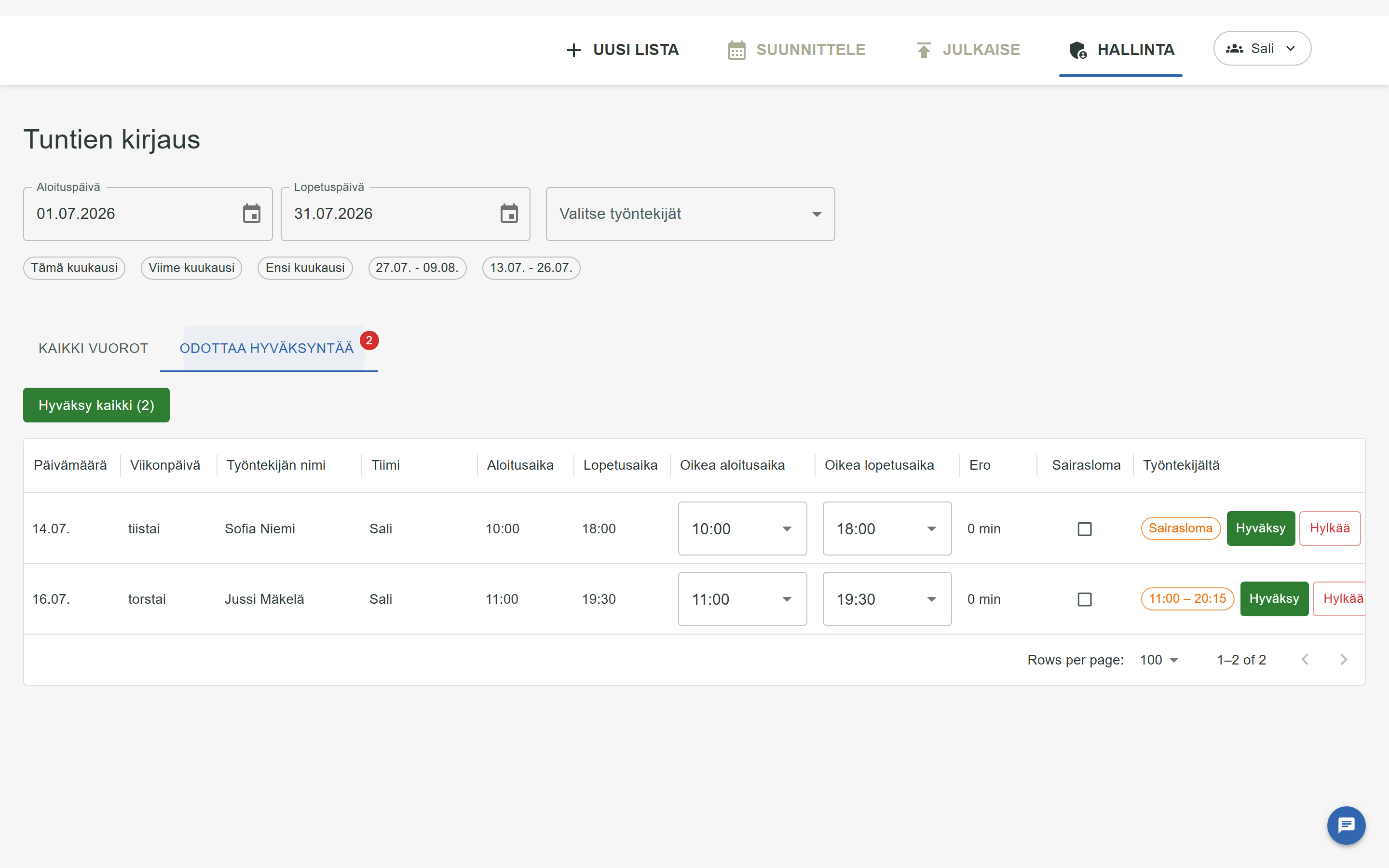The height and width of the screenshot is (868, 1389).
Task: Tick Sairasloma checkbox for Jussi Mäkelä
Action: pyautogui.click(x=1084, y=599)
